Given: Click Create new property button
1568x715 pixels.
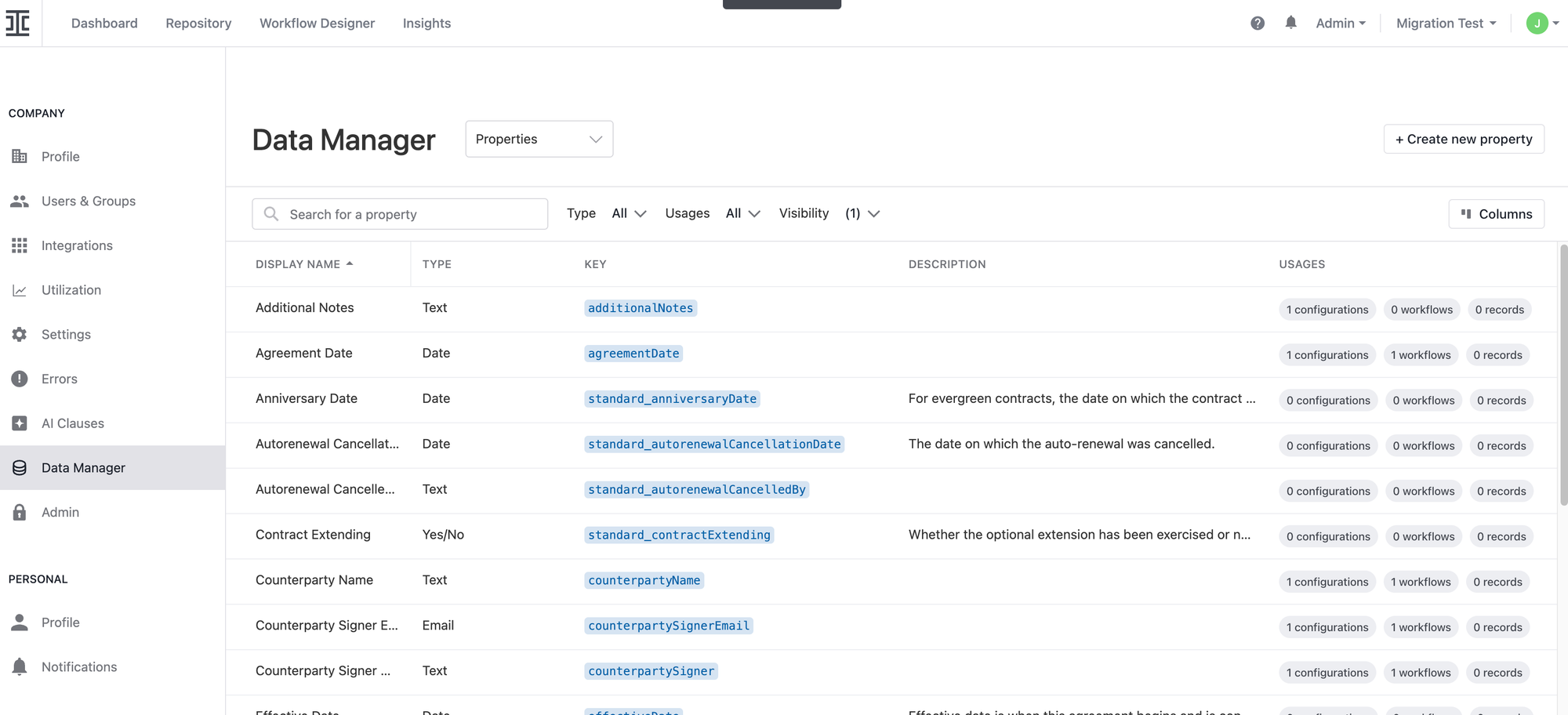Looking at the screenshot, I should pyautogui.click(x=1464, y=139).
